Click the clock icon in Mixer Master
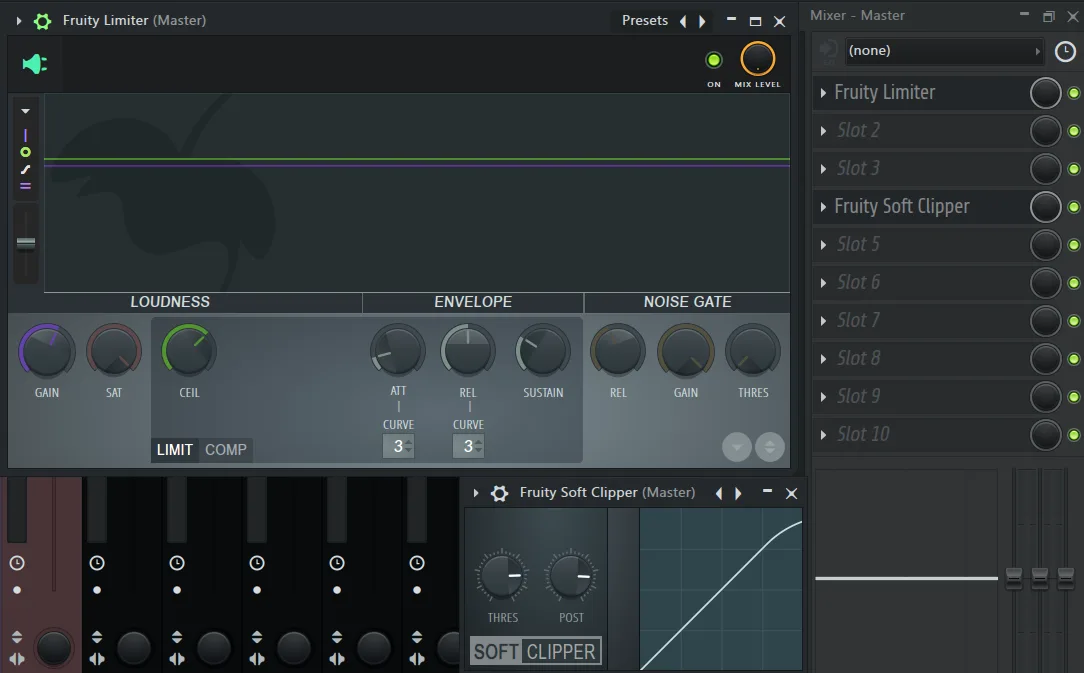The width and height of the screenshot is (1084, 673). 1065,51
